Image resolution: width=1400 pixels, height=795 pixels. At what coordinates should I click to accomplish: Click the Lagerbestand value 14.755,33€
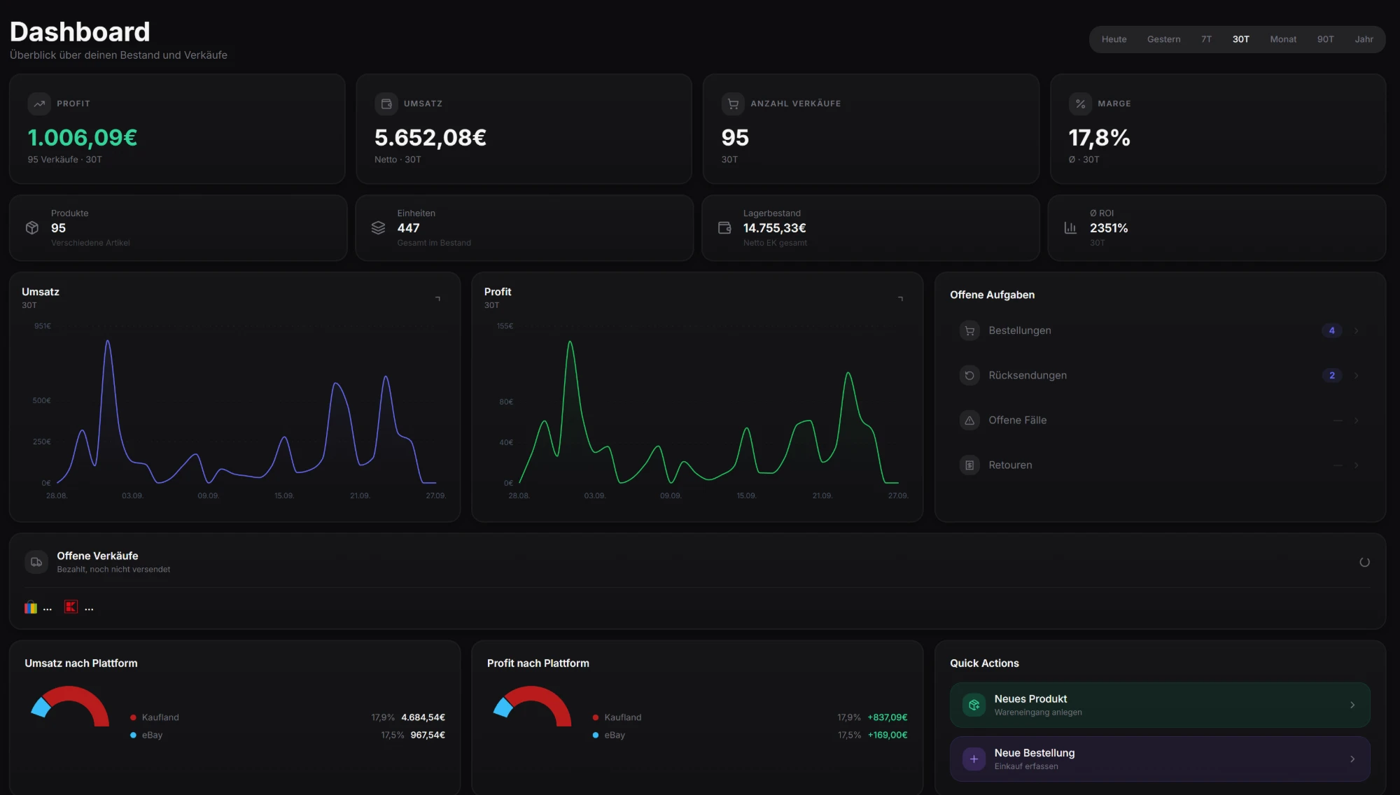pos(774,228)
